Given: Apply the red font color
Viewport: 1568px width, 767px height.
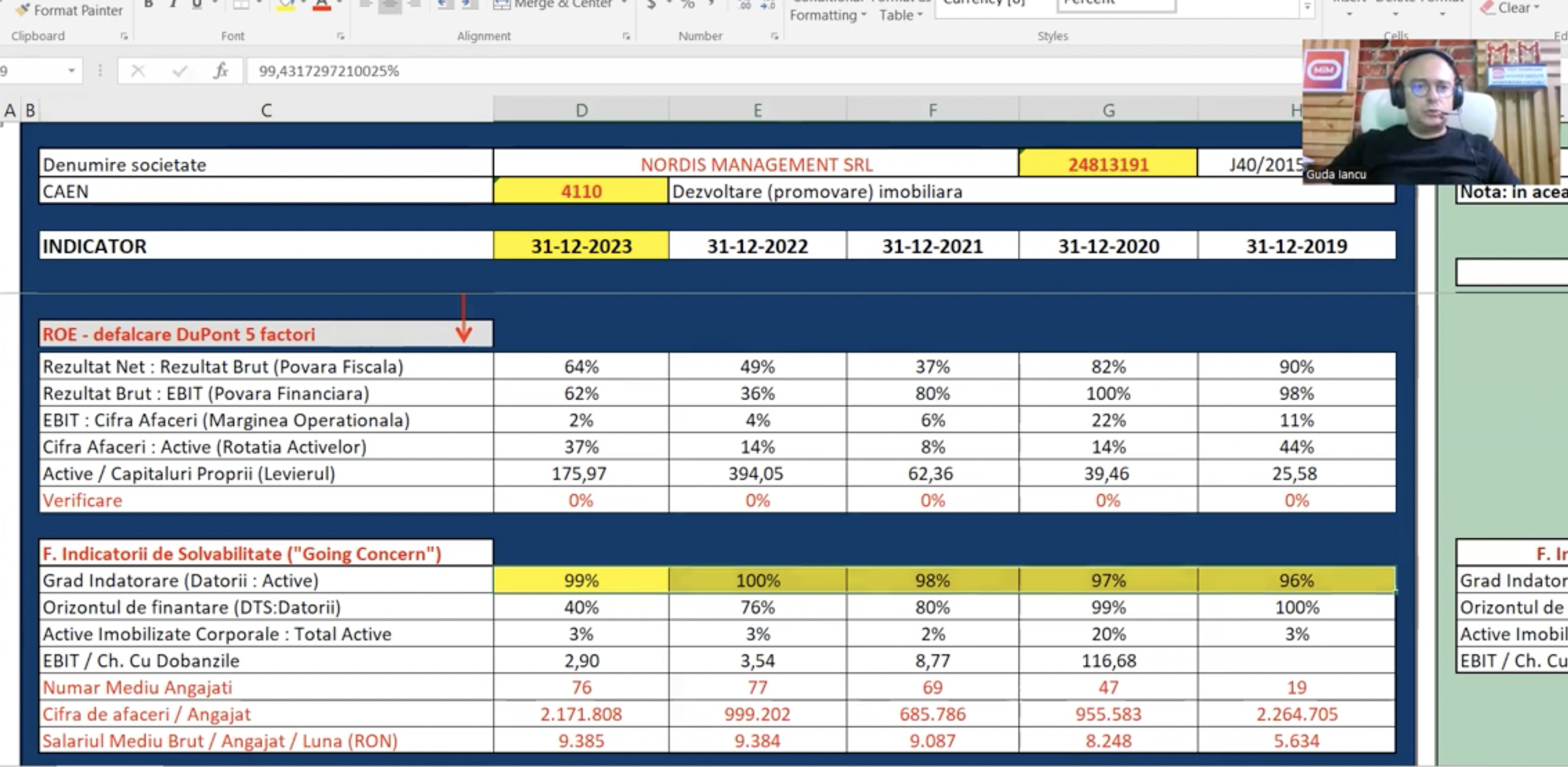Looking at the screenshot, I should [x=322, y=6].
